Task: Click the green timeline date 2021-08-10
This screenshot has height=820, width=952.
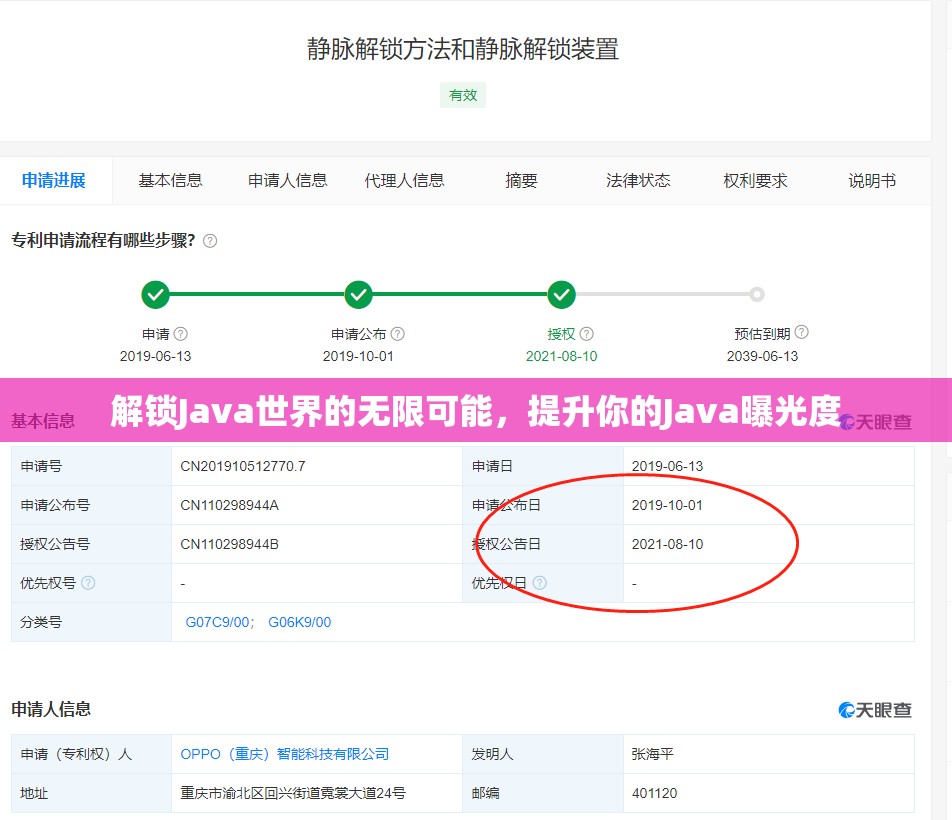Action: click(x=562, y=356)
